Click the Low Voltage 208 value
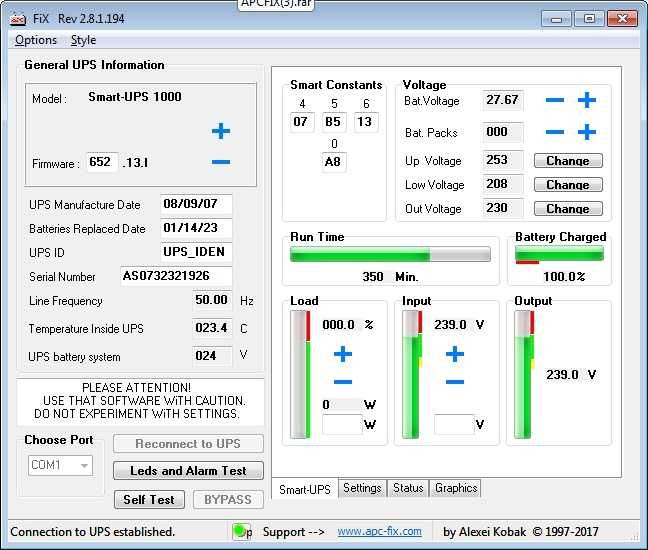 click(x=503, y=184)
